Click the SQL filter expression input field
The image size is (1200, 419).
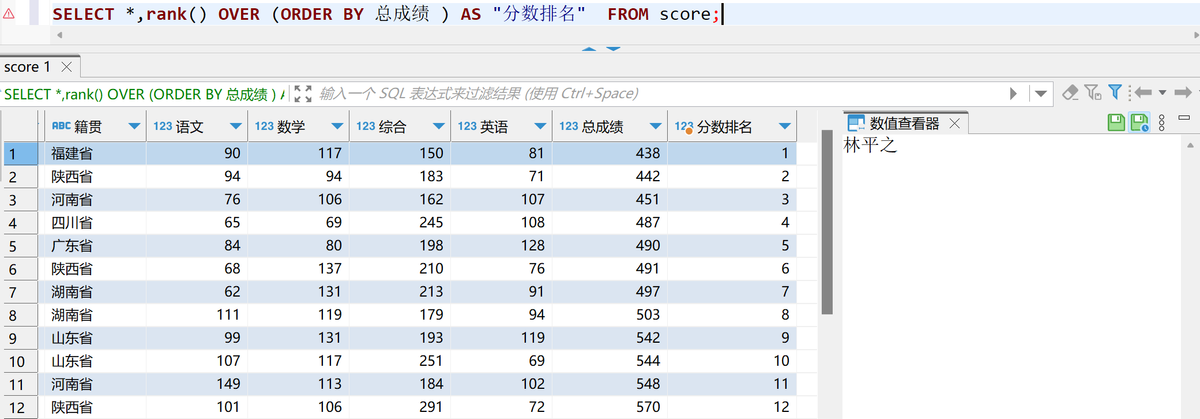click(660, 93)
